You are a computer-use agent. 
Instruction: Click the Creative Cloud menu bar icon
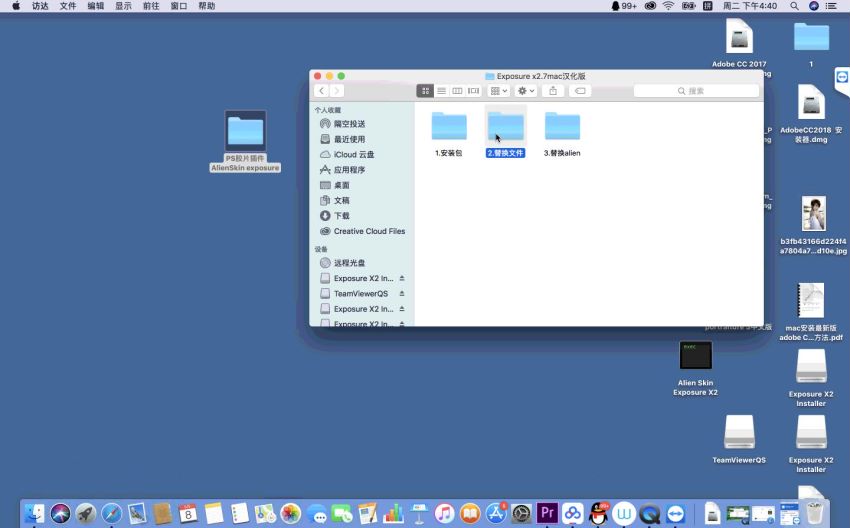pyautogui.click(x=651, y=6)
